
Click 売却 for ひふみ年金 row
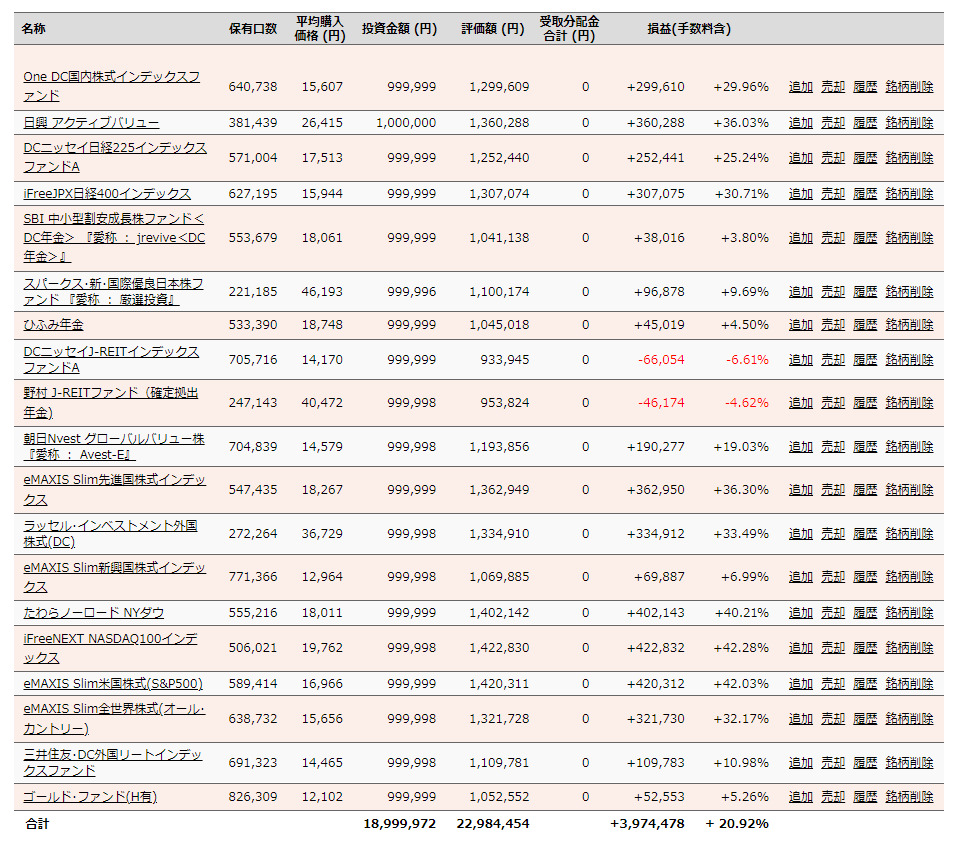[x=832, y=325]
